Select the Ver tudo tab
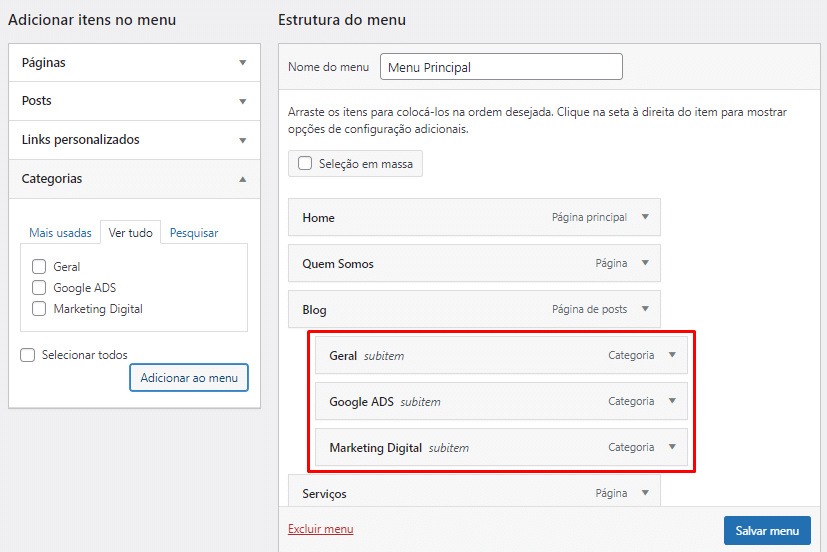This screenshot has width=827, height=552. (x=131, y=233)
